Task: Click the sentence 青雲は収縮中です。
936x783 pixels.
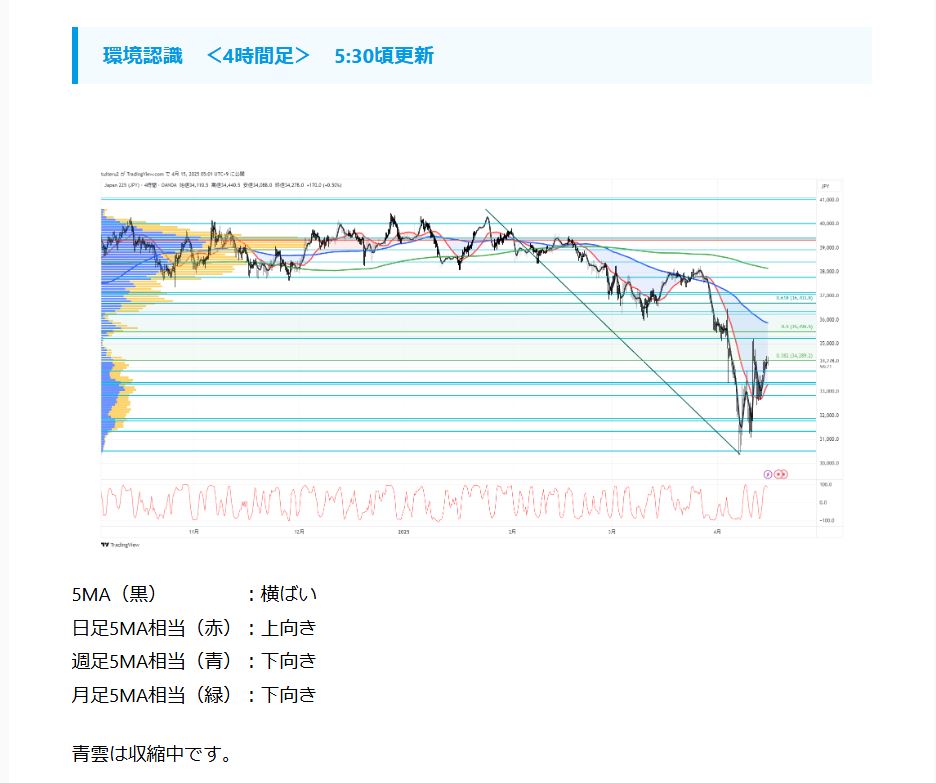Action: [153, 754]
